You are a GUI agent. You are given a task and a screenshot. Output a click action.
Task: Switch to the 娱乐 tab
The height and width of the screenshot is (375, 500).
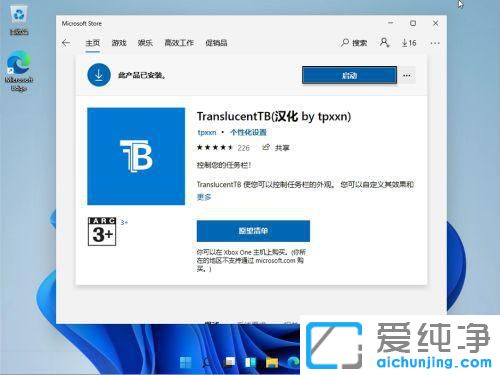145,43
